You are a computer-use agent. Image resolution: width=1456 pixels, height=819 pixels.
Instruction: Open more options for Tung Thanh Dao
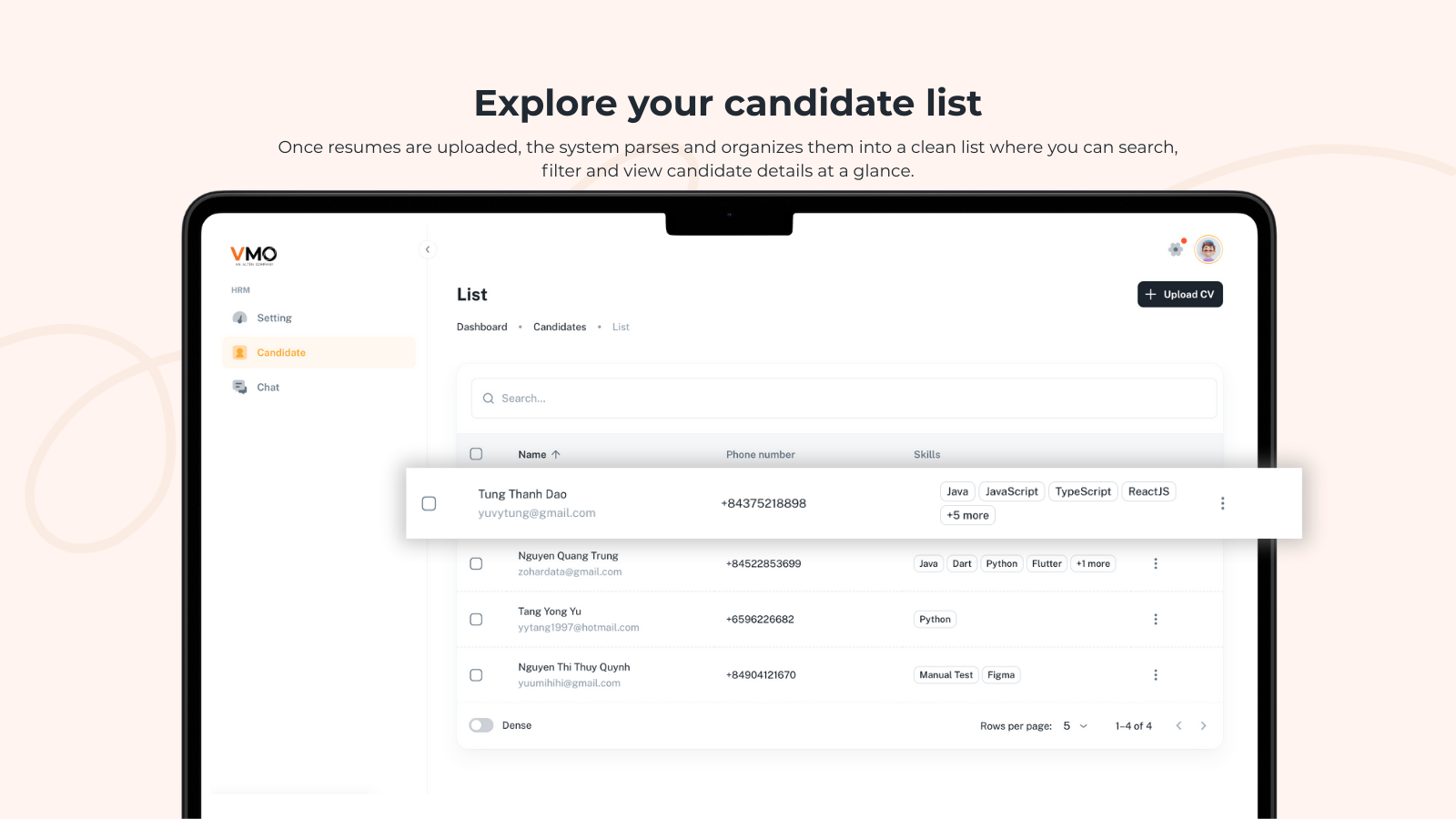coord(1222,503)
